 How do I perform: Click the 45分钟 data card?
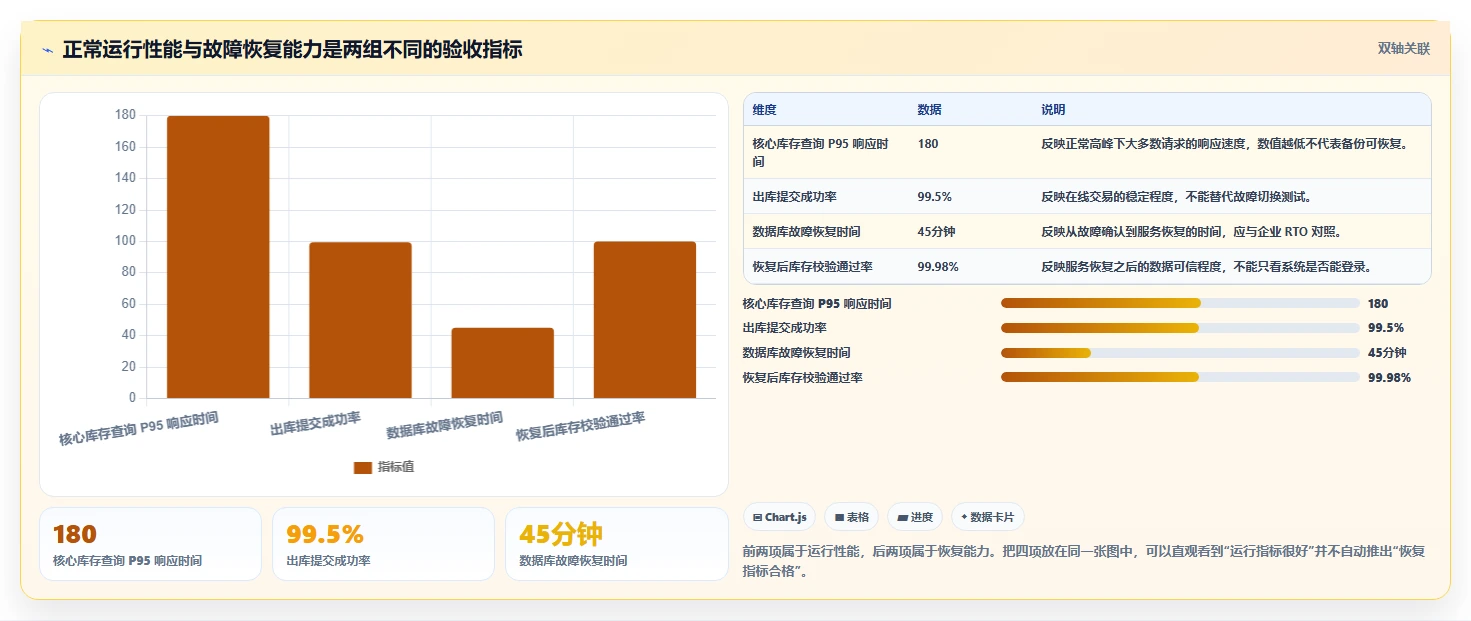click(617, 544)
